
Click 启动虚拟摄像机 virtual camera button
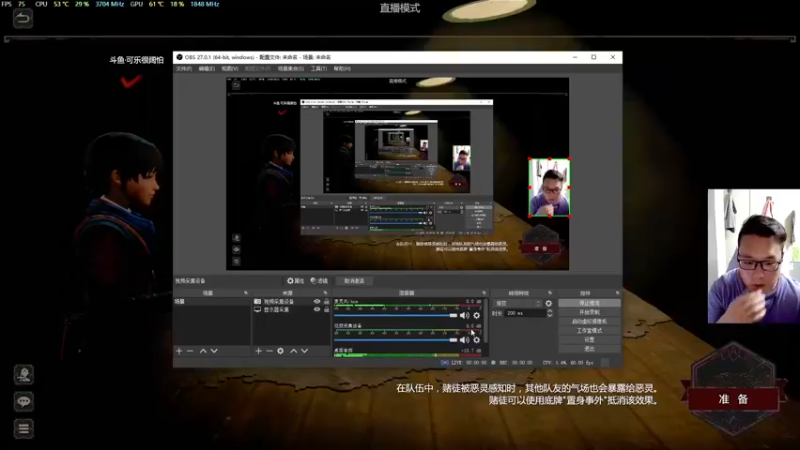point(589,321)
